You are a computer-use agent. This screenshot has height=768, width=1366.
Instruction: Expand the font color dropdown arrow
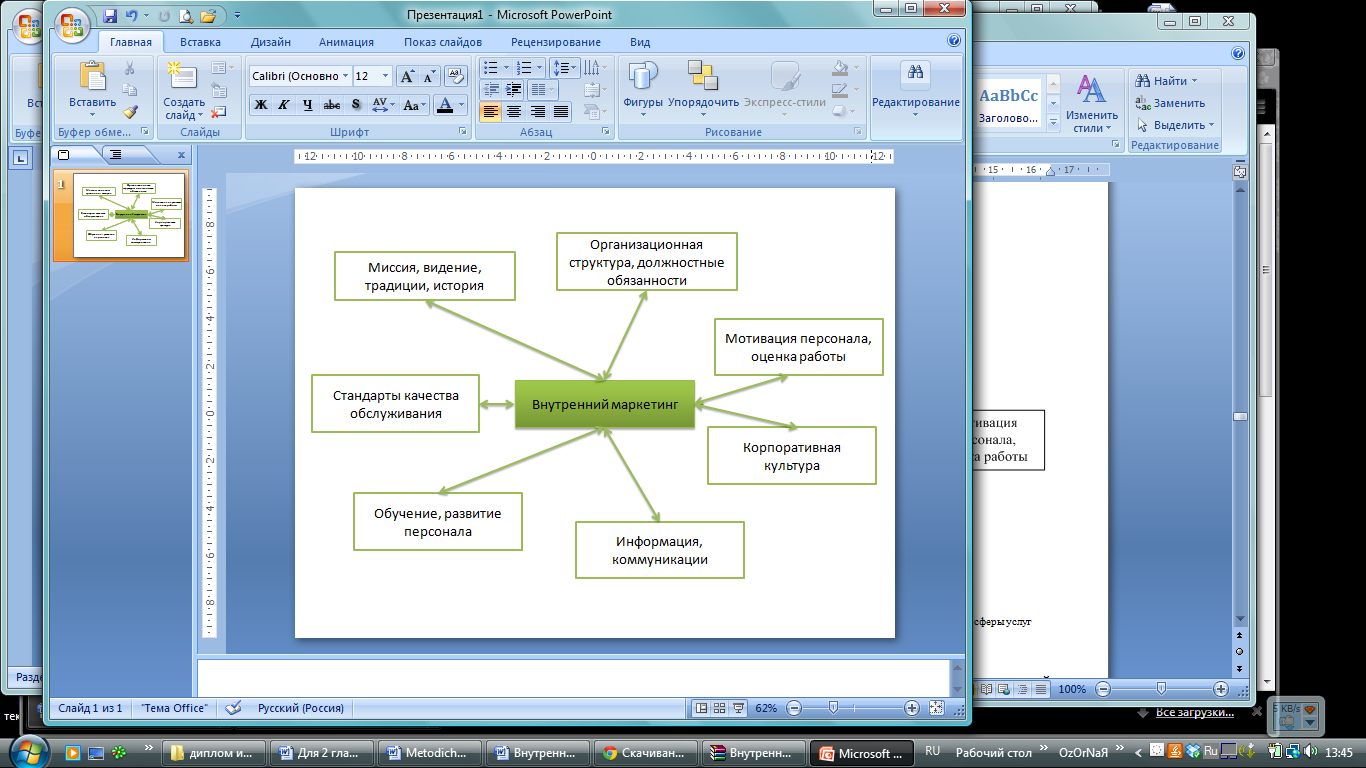coord(462,105)
